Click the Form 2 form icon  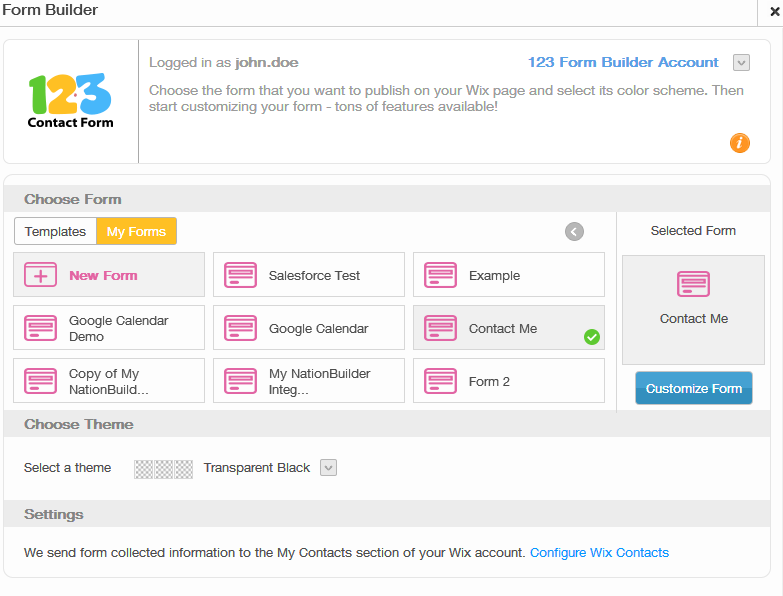440,381
